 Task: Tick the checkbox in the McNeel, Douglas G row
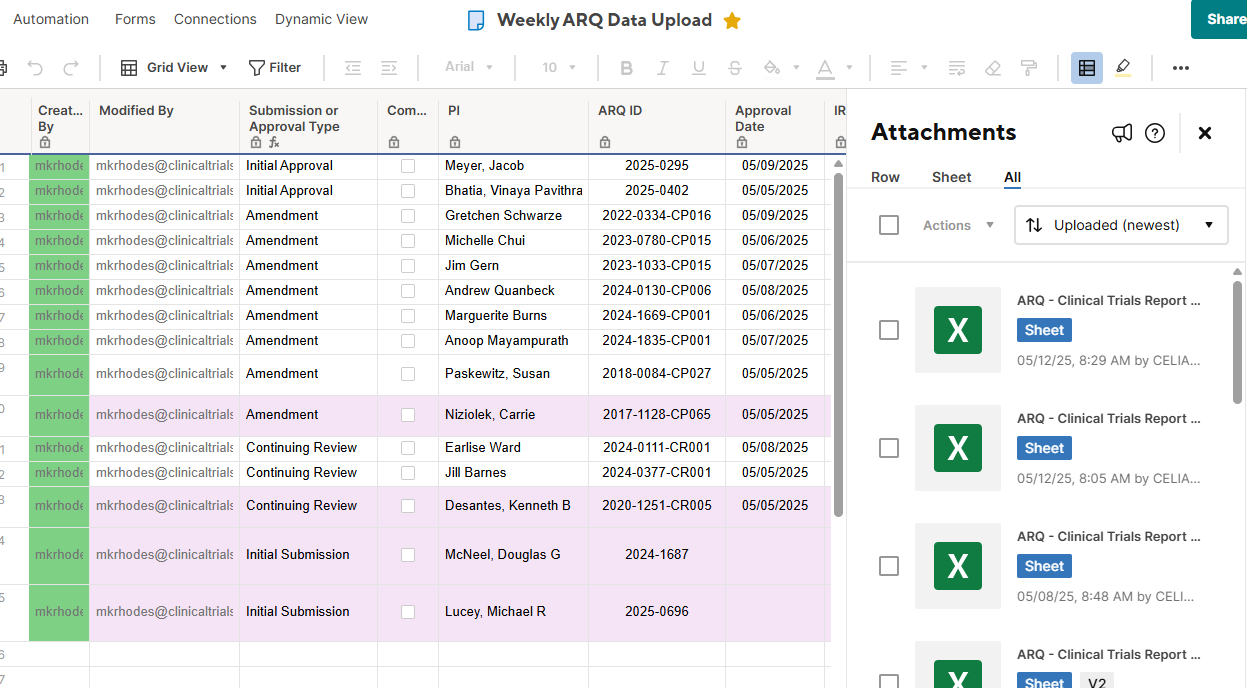[x=408, y=555]
